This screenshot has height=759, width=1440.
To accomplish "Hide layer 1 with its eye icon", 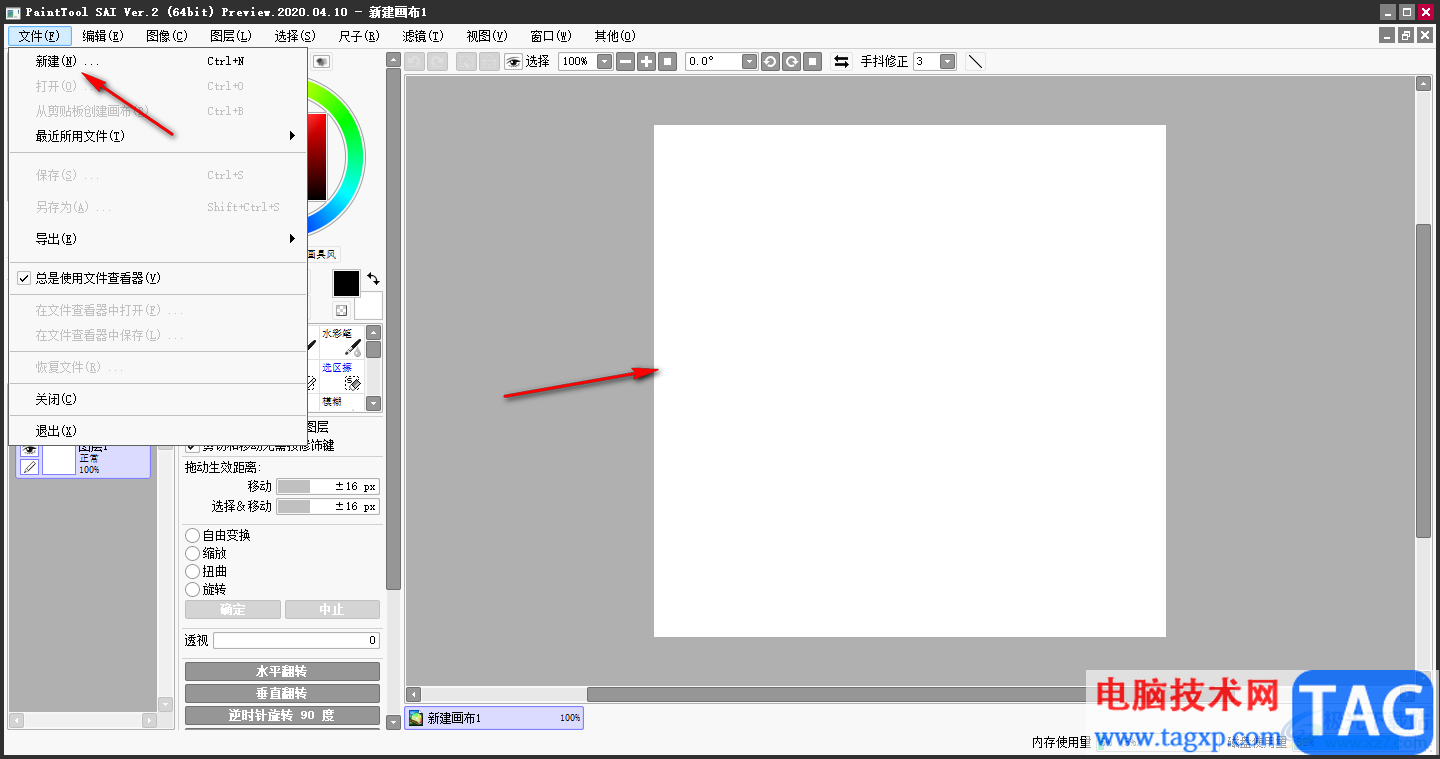I will 29,451.
